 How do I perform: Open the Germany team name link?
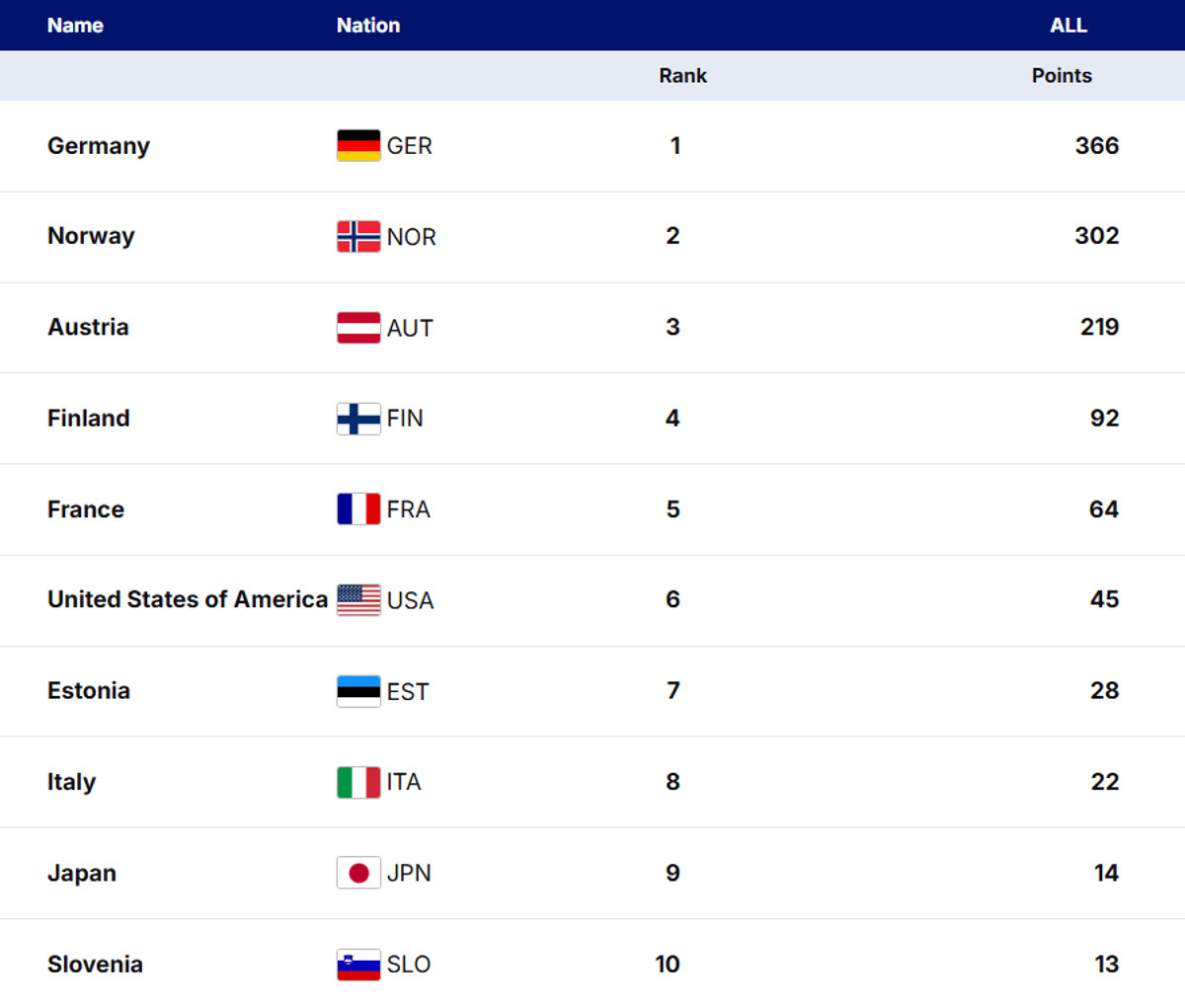coord(99,146)
